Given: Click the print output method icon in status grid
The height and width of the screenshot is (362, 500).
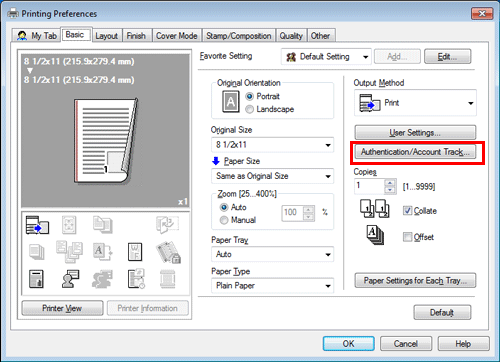Looking at the screenshot, I should (37, 225).
